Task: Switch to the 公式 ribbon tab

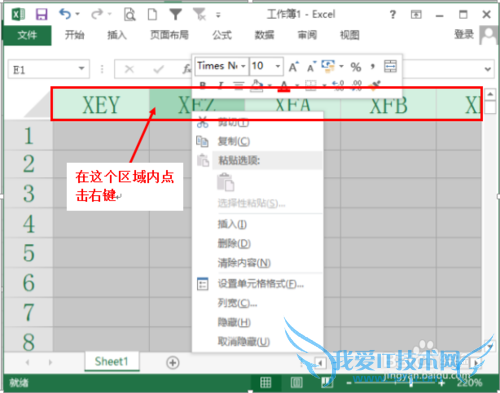Action: 222,35
